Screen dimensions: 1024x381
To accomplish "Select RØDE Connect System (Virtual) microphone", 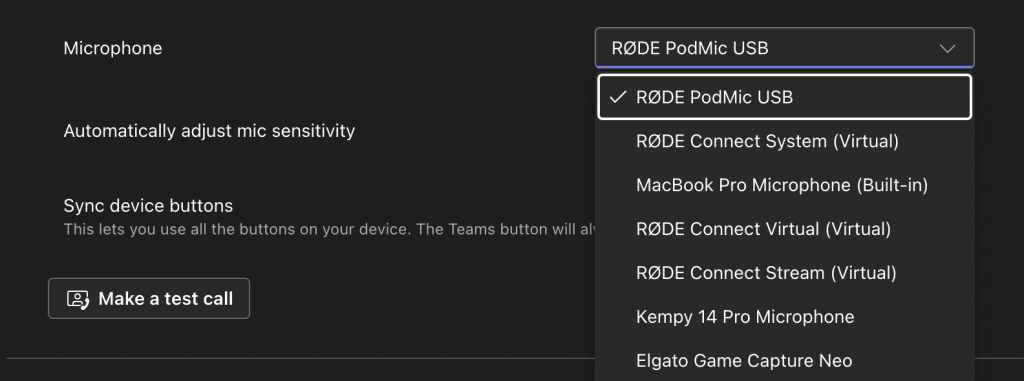I will [x=784, y=141].
